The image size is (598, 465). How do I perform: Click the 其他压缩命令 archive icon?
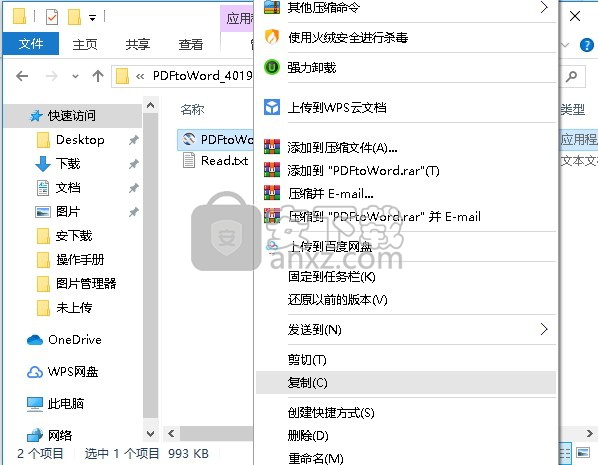click(x=272, y=7)
